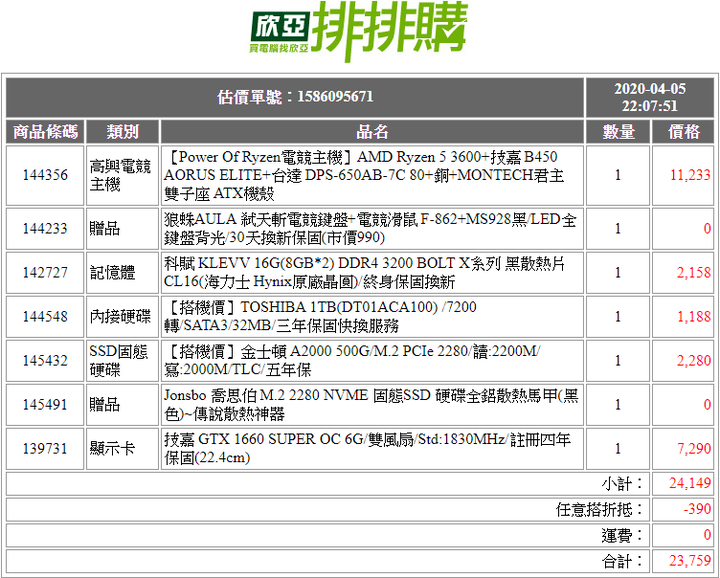Click the KLEVV 16G DDR4 product name
Image resolution: width=720 pixels, height=578 pixels.
(x=365, y=272)
